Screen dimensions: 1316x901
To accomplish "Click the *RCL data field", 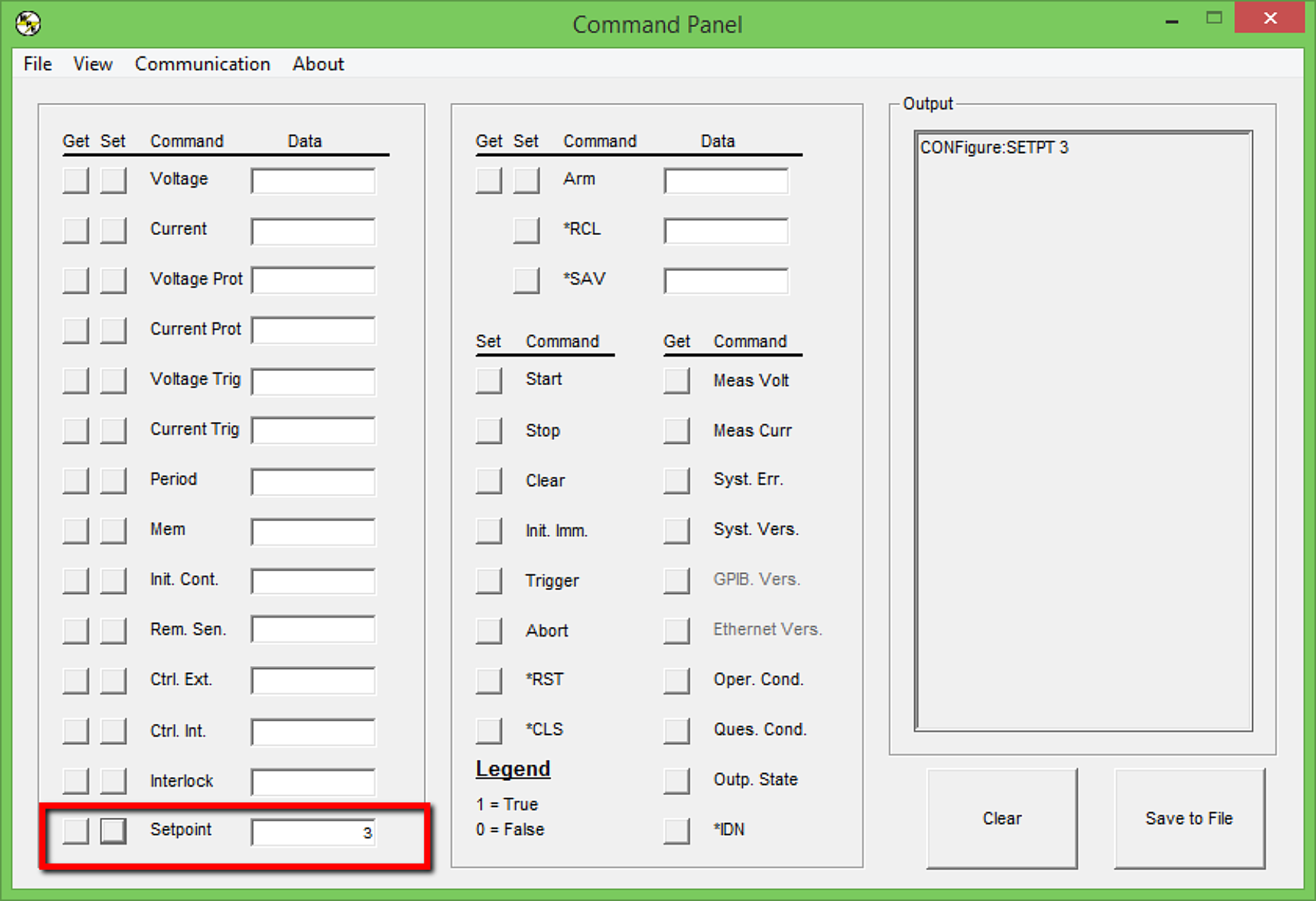I will click(726, 231).
